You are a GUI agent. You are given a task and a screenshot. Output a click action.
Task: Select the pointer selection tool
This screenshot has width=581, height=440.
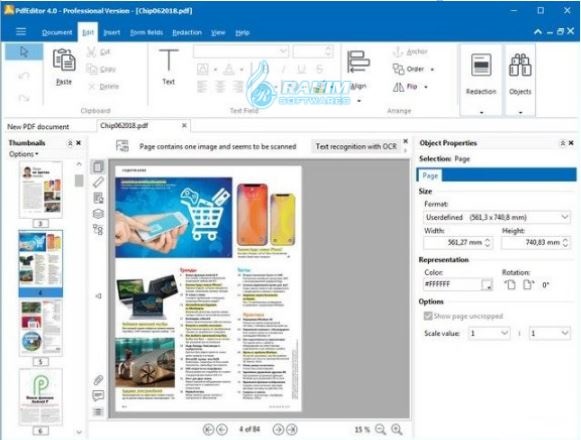tap(24, 52)
